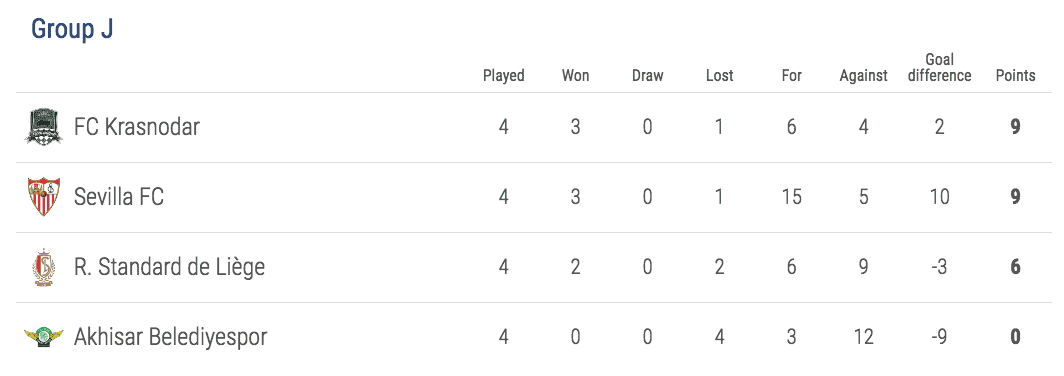Viewport: 1064px width, 376px height.
Task: Select Sevilla FC's 15 goals for cell
Action: point(791,197)
